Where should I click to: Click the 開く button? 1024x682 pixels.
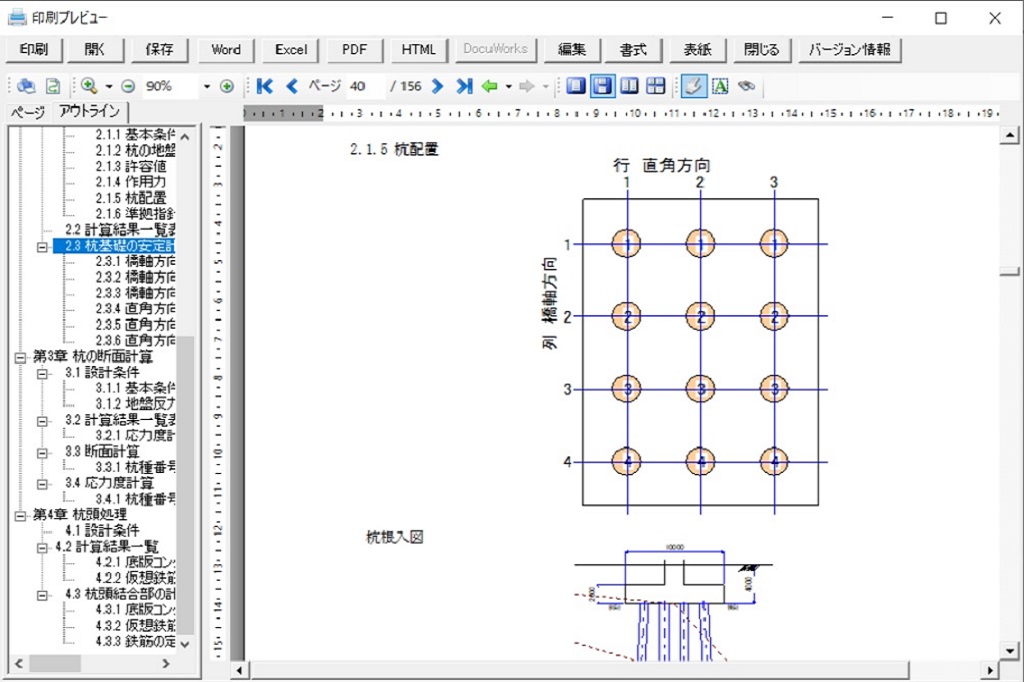tap(95, 50)
